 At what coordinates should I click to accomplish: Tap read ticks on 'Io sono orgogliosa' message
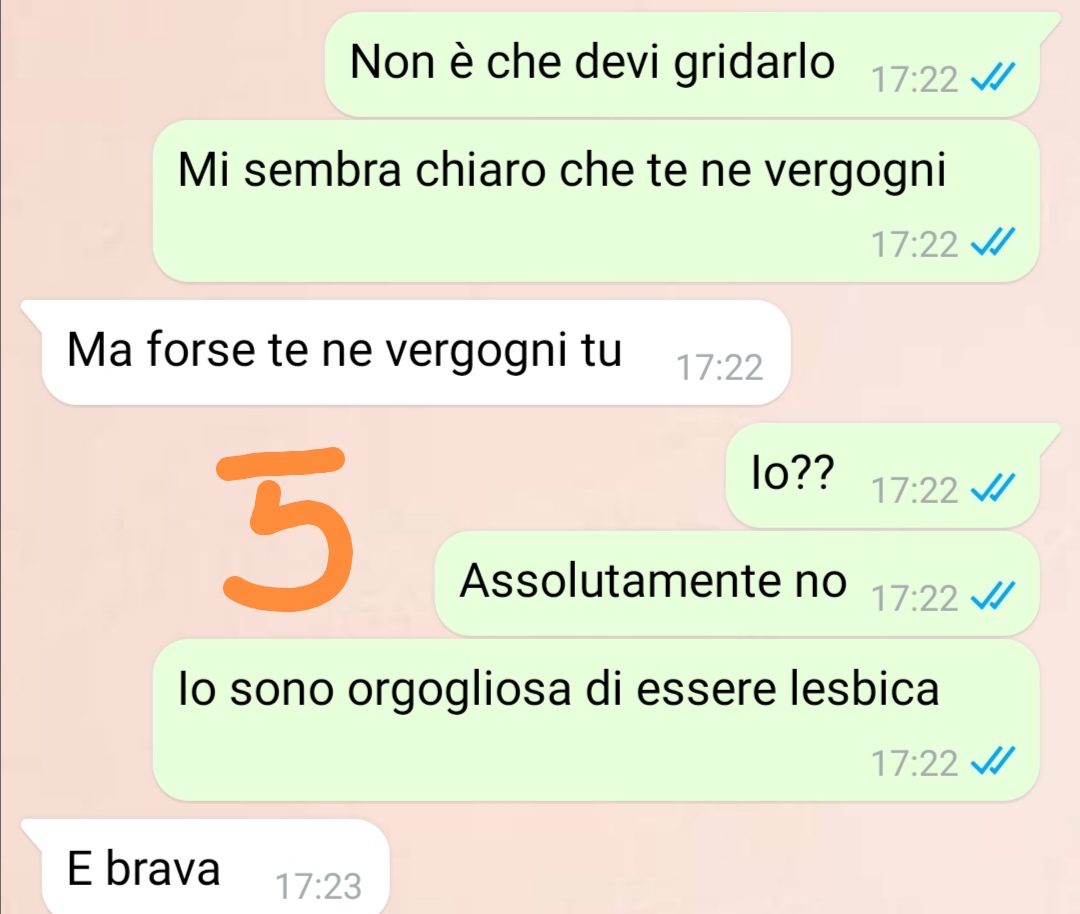point(993,761)
